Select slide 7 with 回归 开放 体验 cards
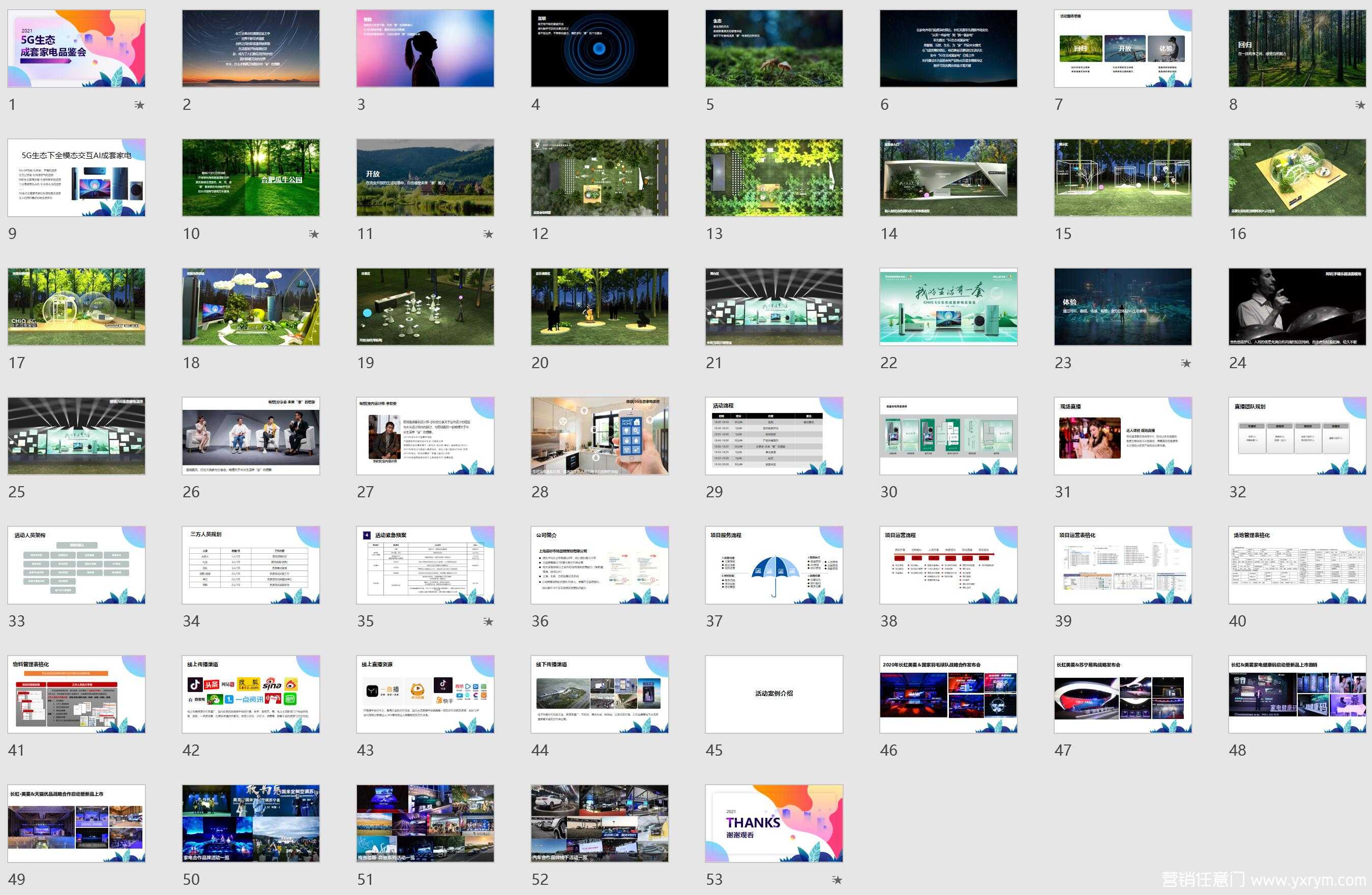The width and height of the screenshot is (1372, 895). [x=1123, y=48]
